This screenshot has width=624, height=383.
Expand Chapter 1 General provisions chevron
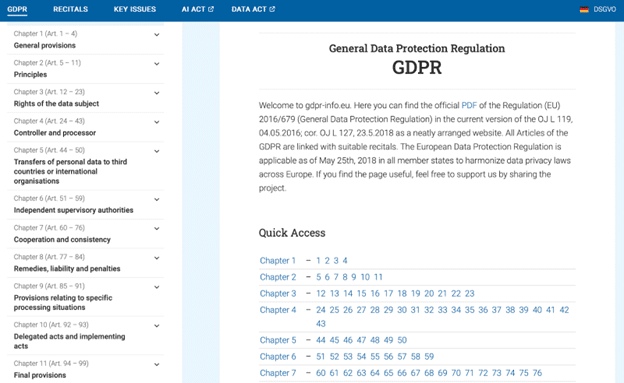tap(157, 35)
